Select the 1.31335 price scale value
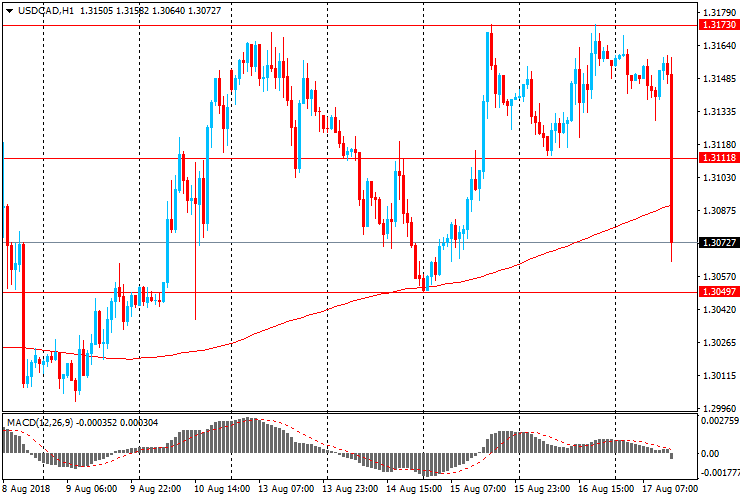 [x=719, y=111]
